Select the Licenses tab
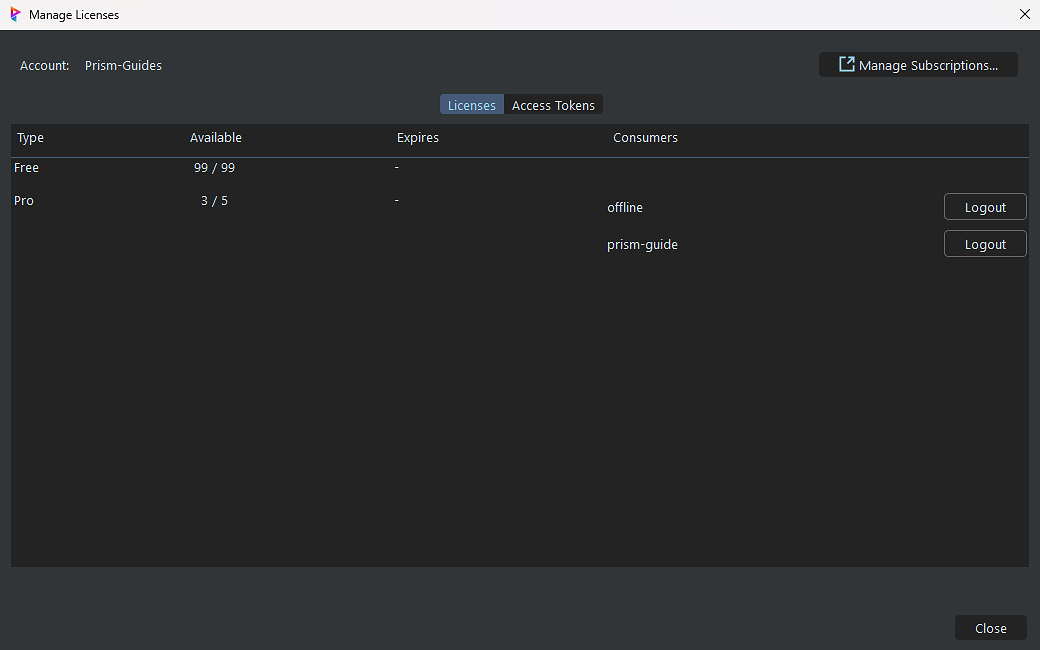Screen dimensions: 1040x650 pos(471,105)
